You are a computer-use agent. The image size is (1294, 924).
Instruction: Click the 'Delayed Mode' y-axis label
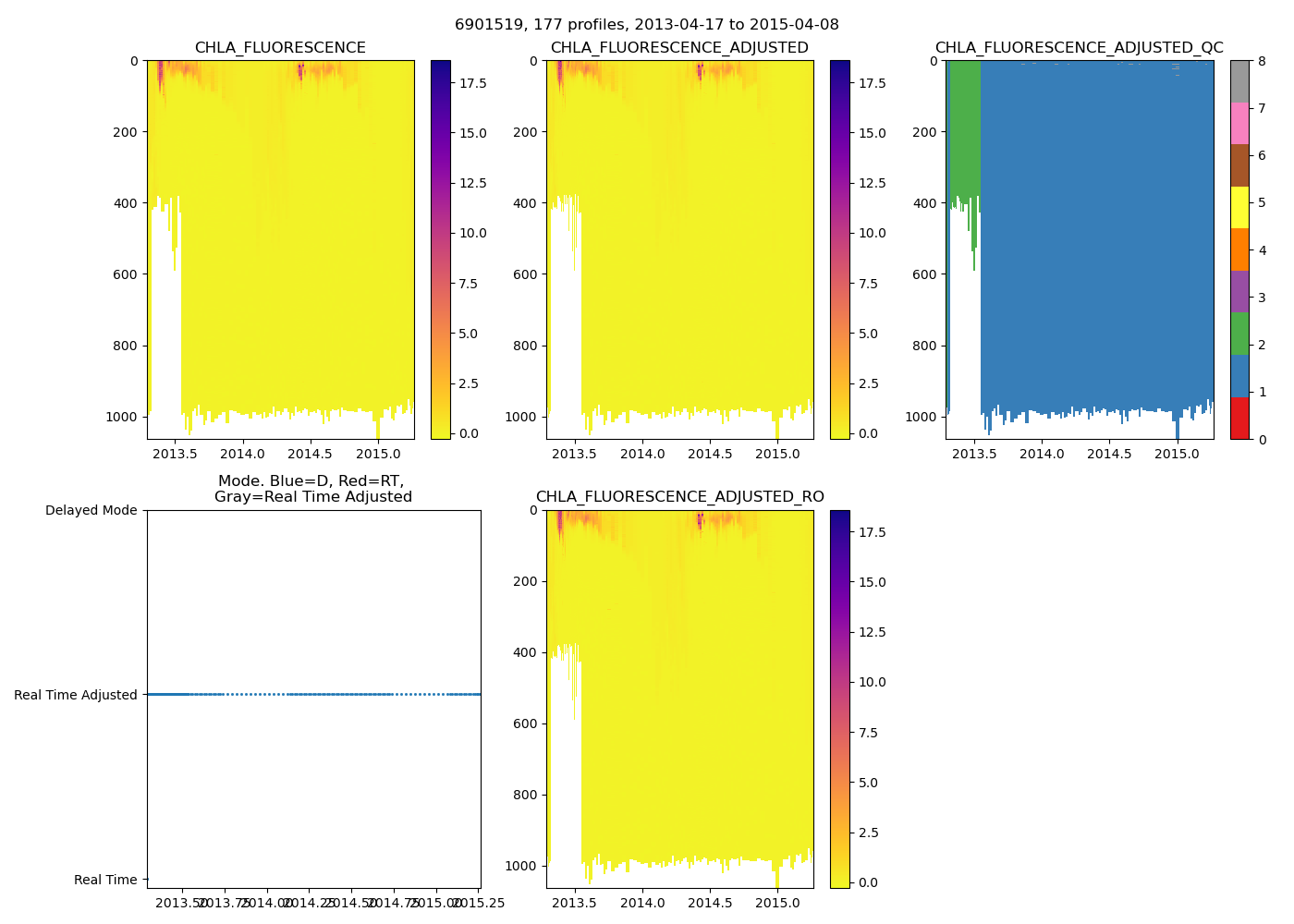(91, 511)
